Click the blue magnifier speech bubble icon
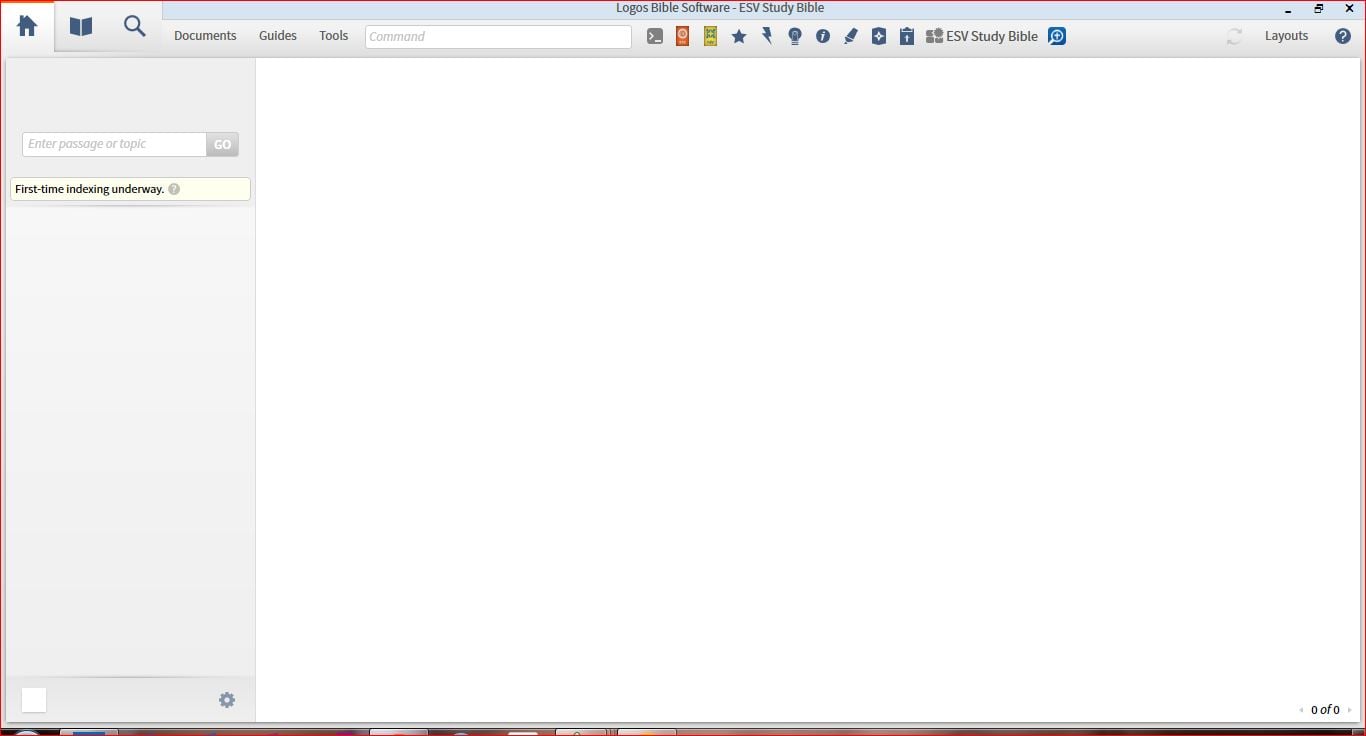1366x736 pixels. point(1057,36)
